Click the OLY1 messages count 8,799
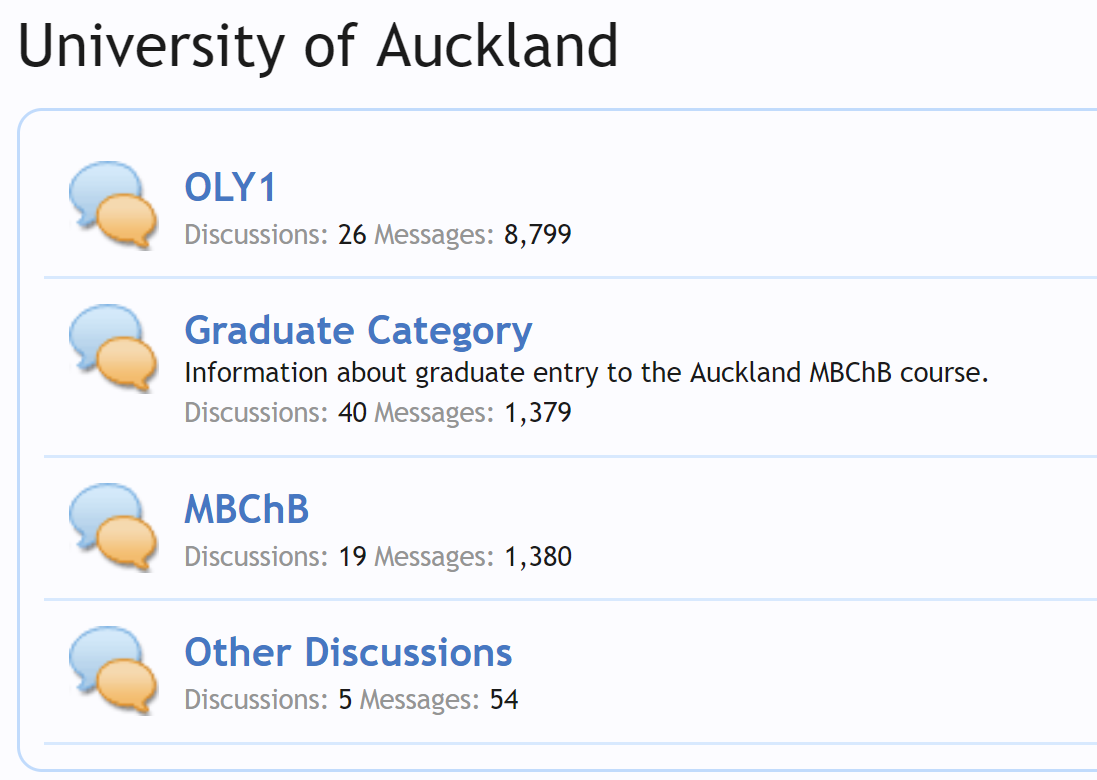Image resolution: width=1097 pixels, height=780 pixels. (538, 235)
